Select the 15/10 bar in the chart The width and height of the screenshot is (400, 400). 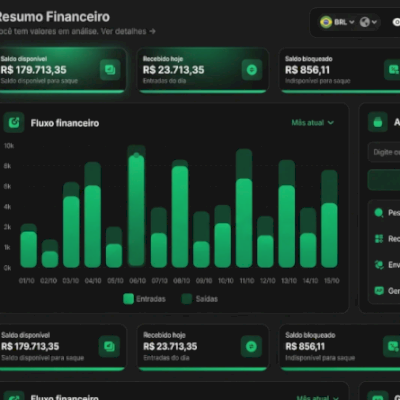click(x=329, y=219)
